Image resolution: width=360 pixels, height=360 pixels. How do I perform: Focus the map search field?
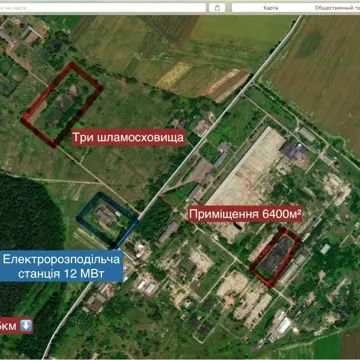click(x=103, y=8)
